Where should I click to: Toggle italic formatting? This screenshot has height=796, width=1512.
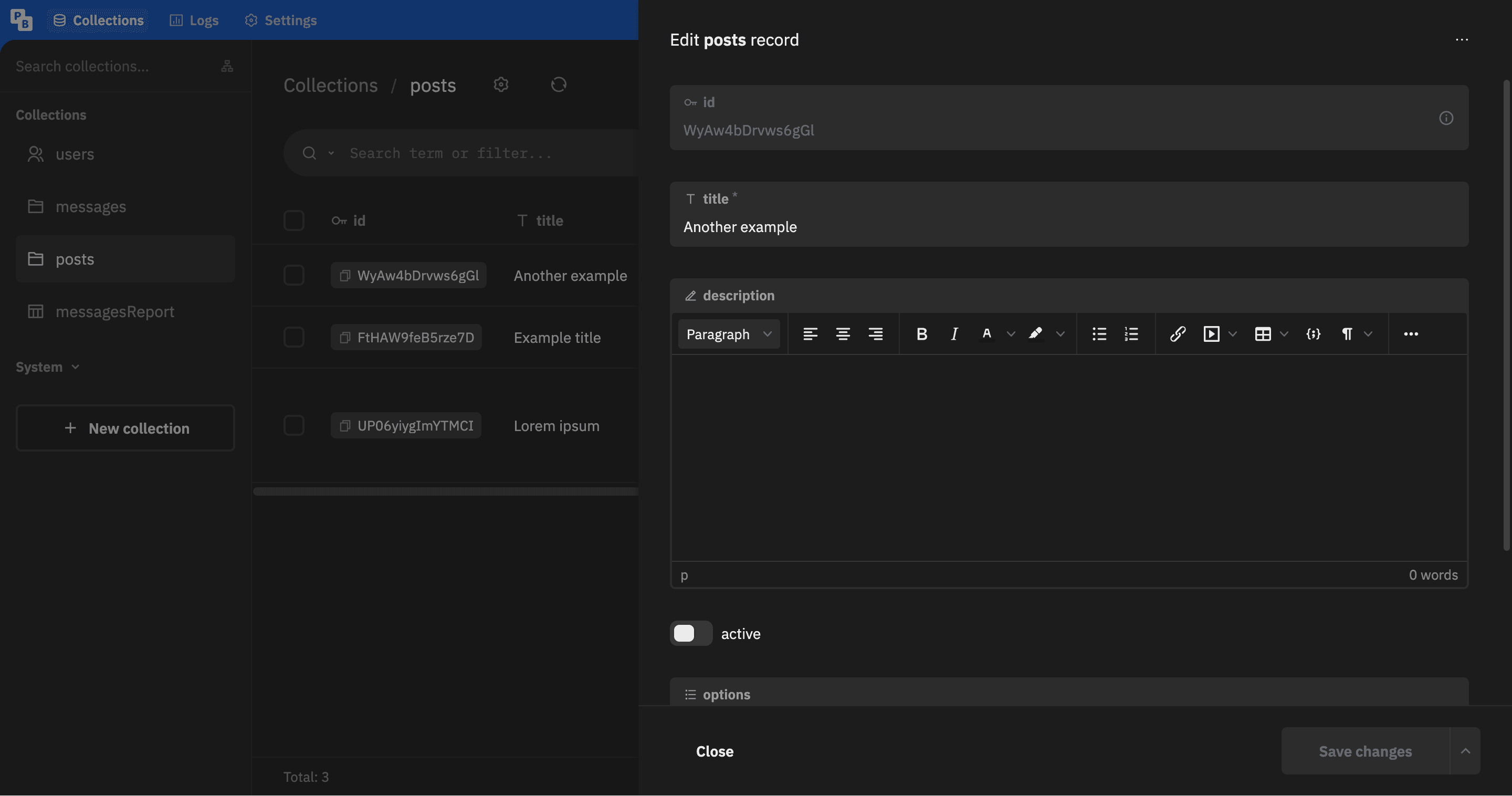(954, 334)
